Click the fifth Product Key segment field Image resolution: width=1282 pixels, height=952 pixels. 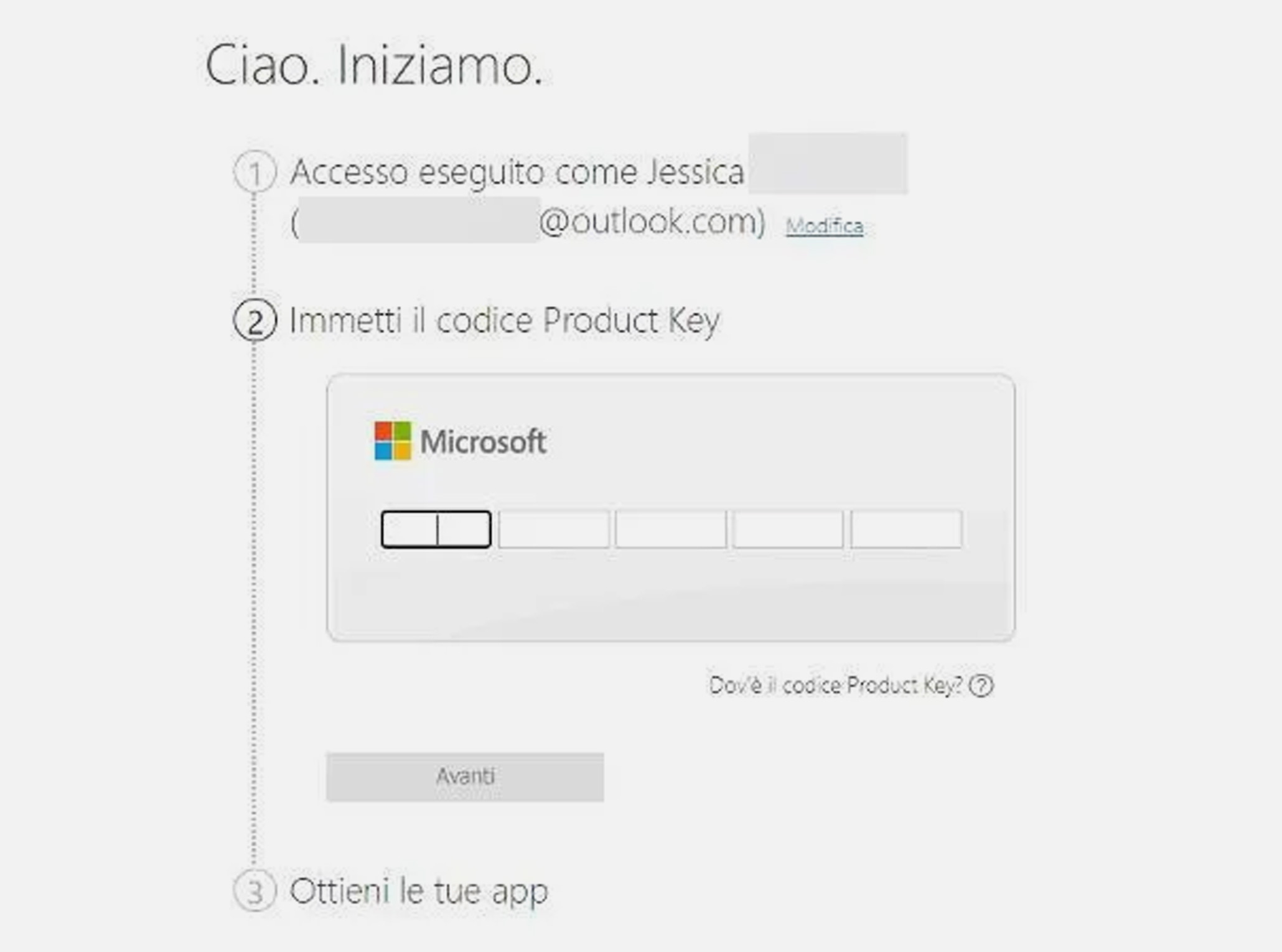[905, 530]
